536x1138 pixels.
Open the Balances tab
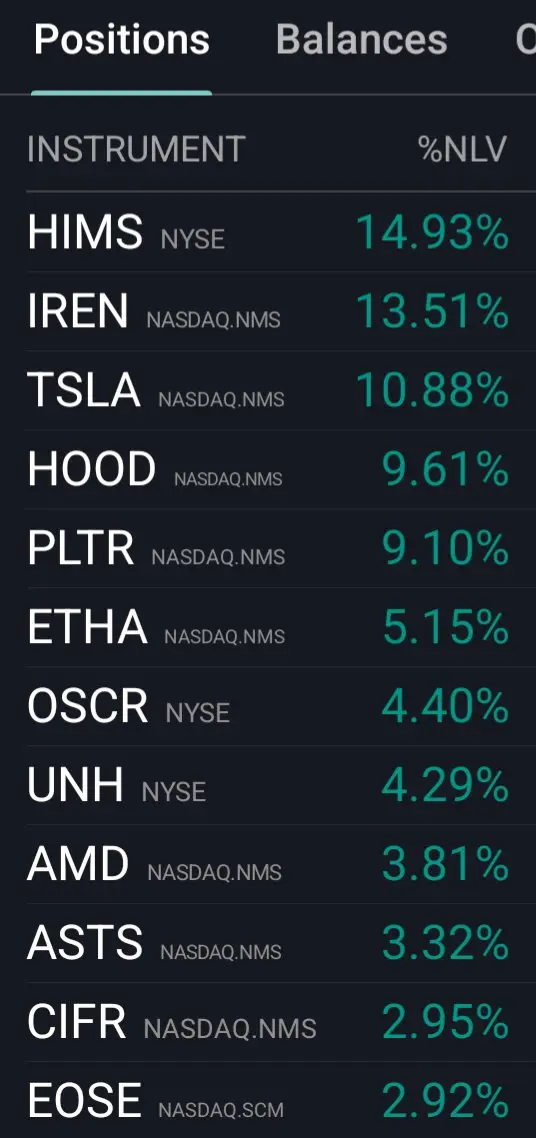[x=361, y=39]
